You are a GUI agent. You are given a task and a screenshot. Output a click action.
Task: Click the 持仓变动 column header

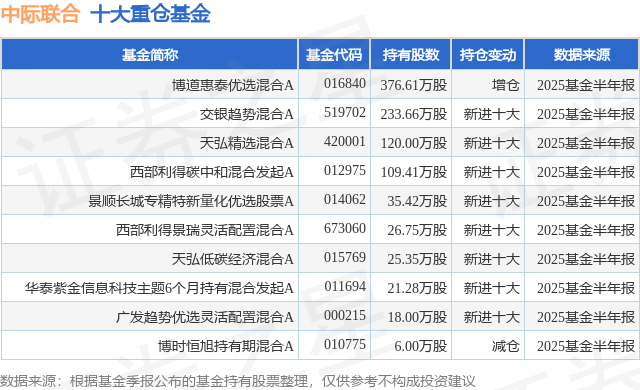(x=488, y=55)
